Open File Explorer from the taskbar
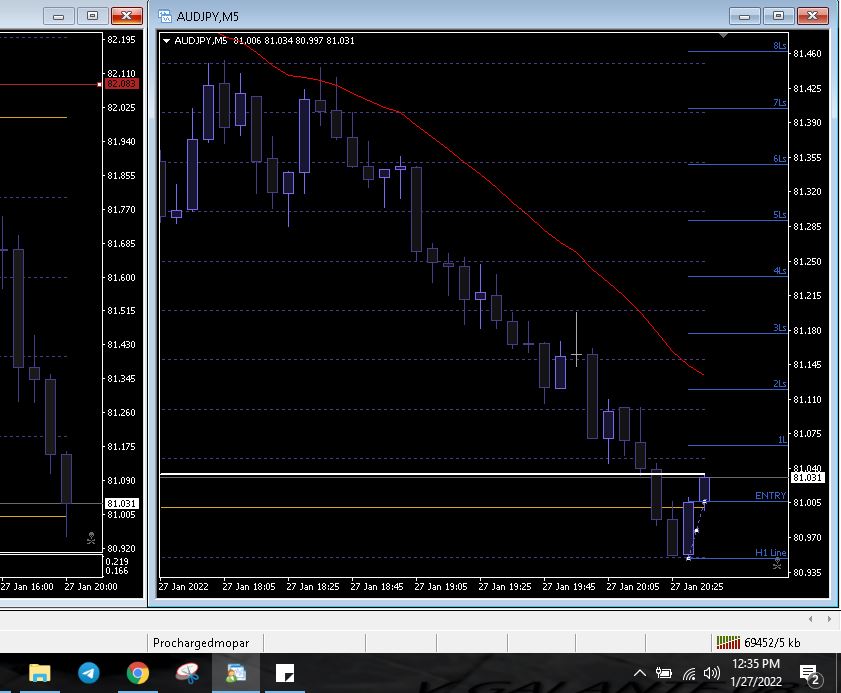The width and height of the screenshot is (841, 693). pos(40,673)
